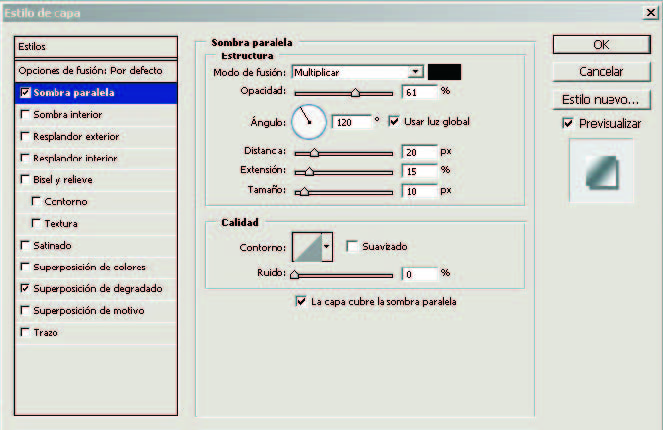Click the Opacidad value field

tap(419, 92)
